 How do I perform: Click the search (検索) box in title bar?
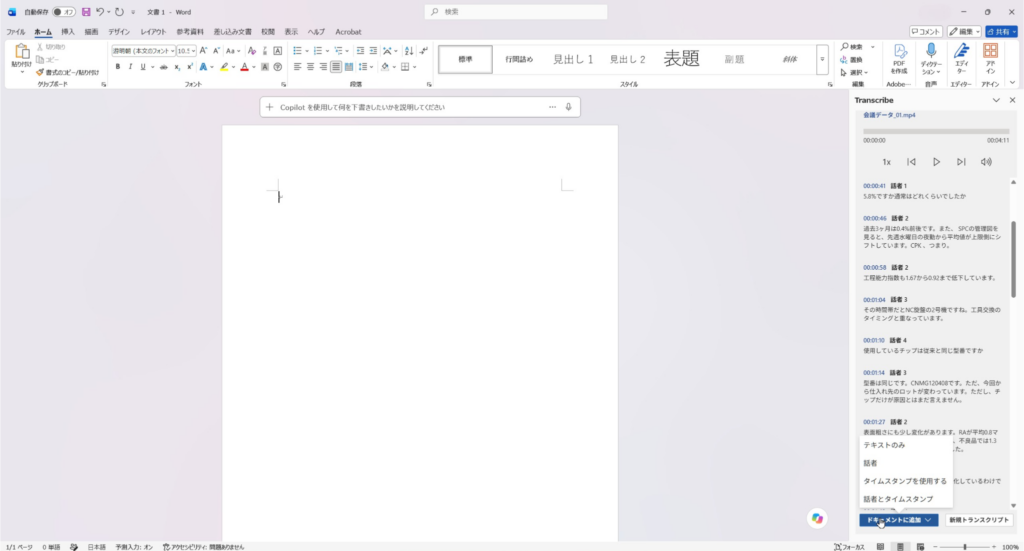(516, 12)
